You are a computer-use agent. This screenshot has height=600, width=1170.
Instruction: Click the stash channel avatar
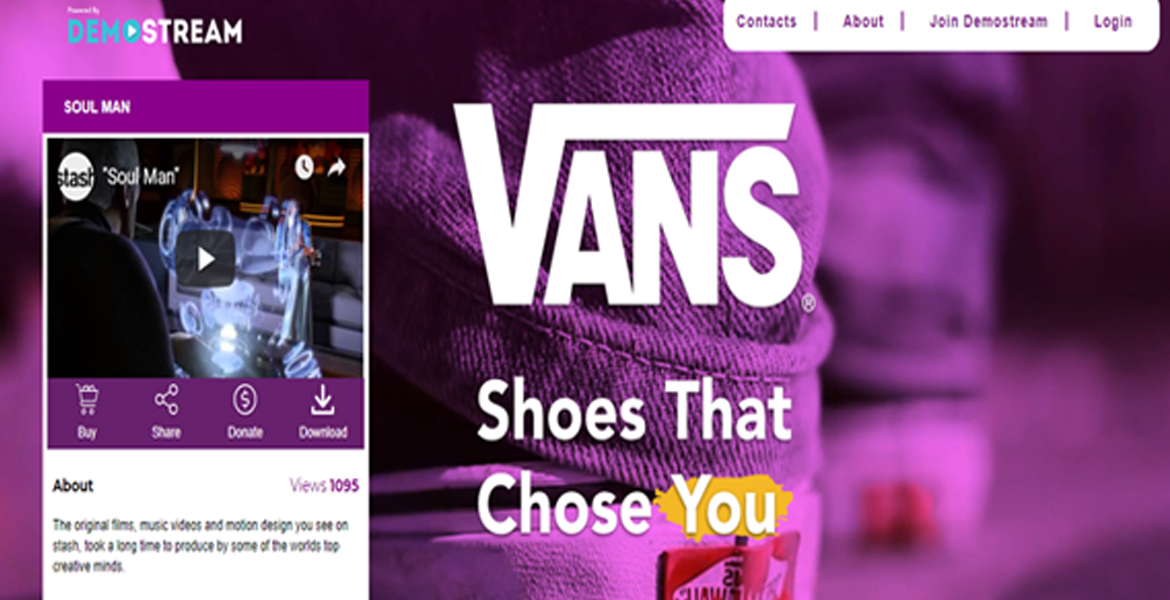point(76,177)
